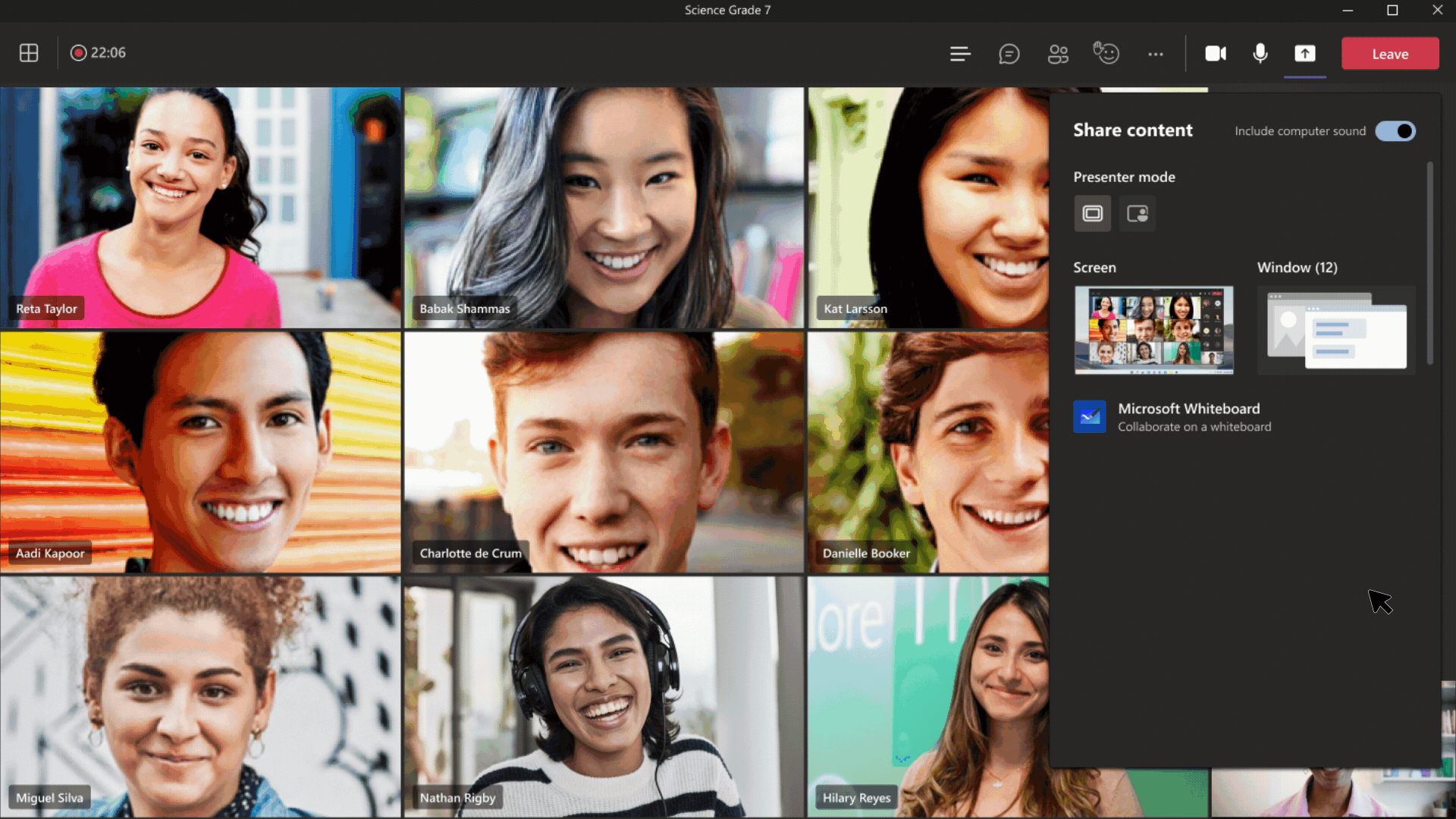Screen dimensions: 1456x819
Task: Open the gallery grid view icon
Action: pos(29,53)
